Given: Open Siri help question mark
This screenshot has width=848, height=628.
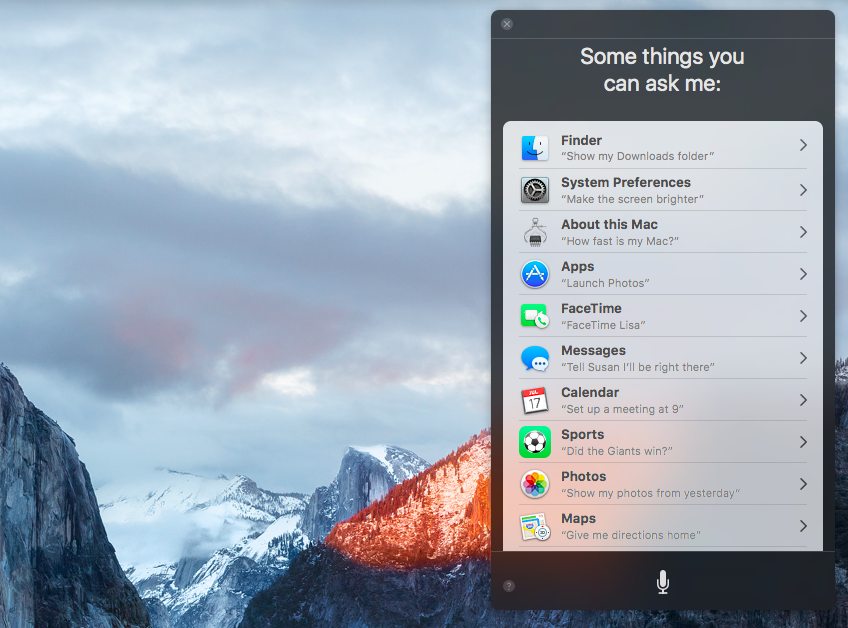Looking at the screenshot, I should [509, 586].
